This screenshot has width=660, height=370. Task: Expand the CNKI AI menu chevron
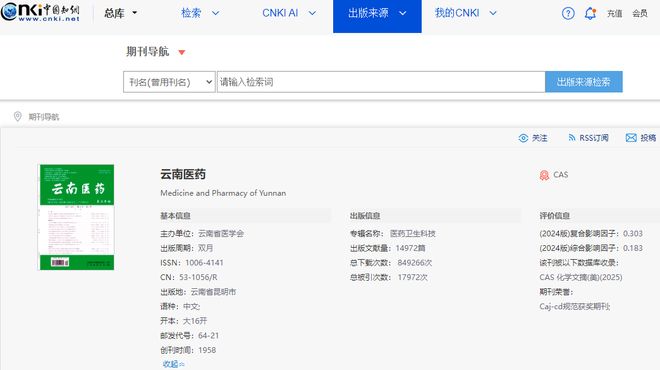(312, 13)
